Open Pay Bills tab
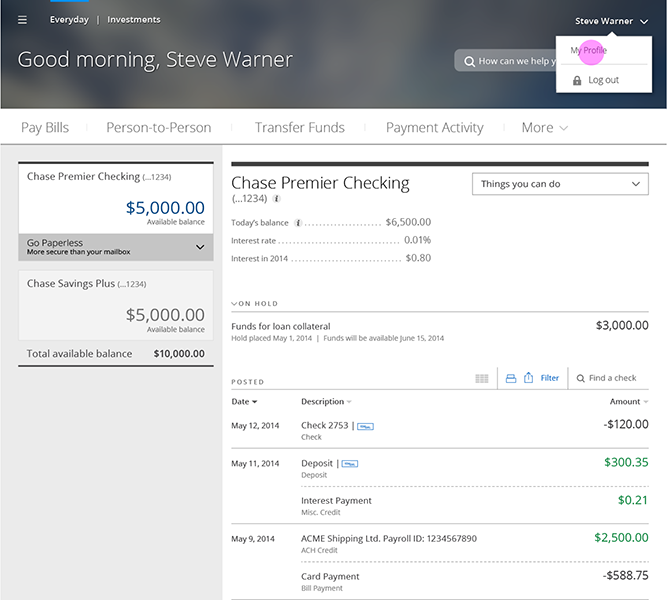Image resolution: width=667 pixels, height=600 pixels. pyautogui.click(x=45, y=128)
